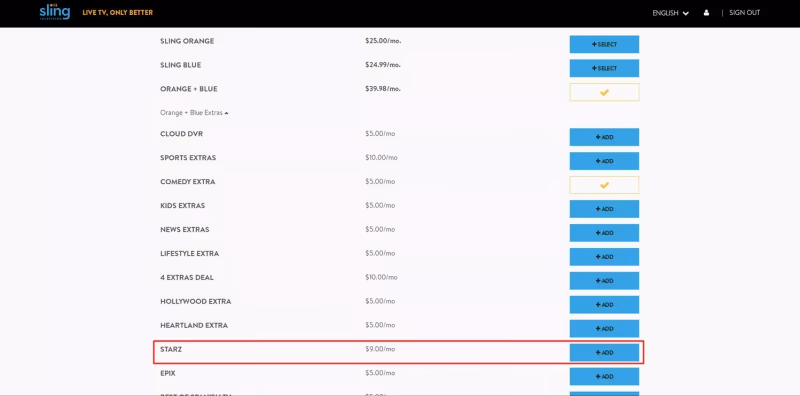Click the COMEDY EXTRA label
The height and width of the screenshot is (396, 800).
(x=187, y=182)
